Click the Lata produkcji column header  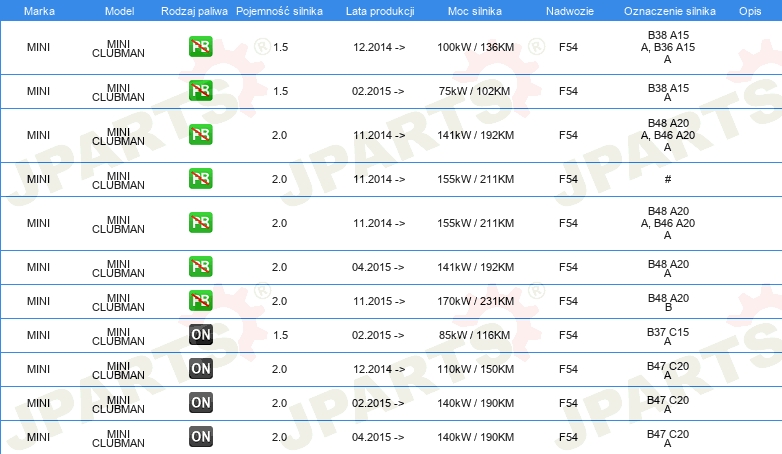coord(380,11)
